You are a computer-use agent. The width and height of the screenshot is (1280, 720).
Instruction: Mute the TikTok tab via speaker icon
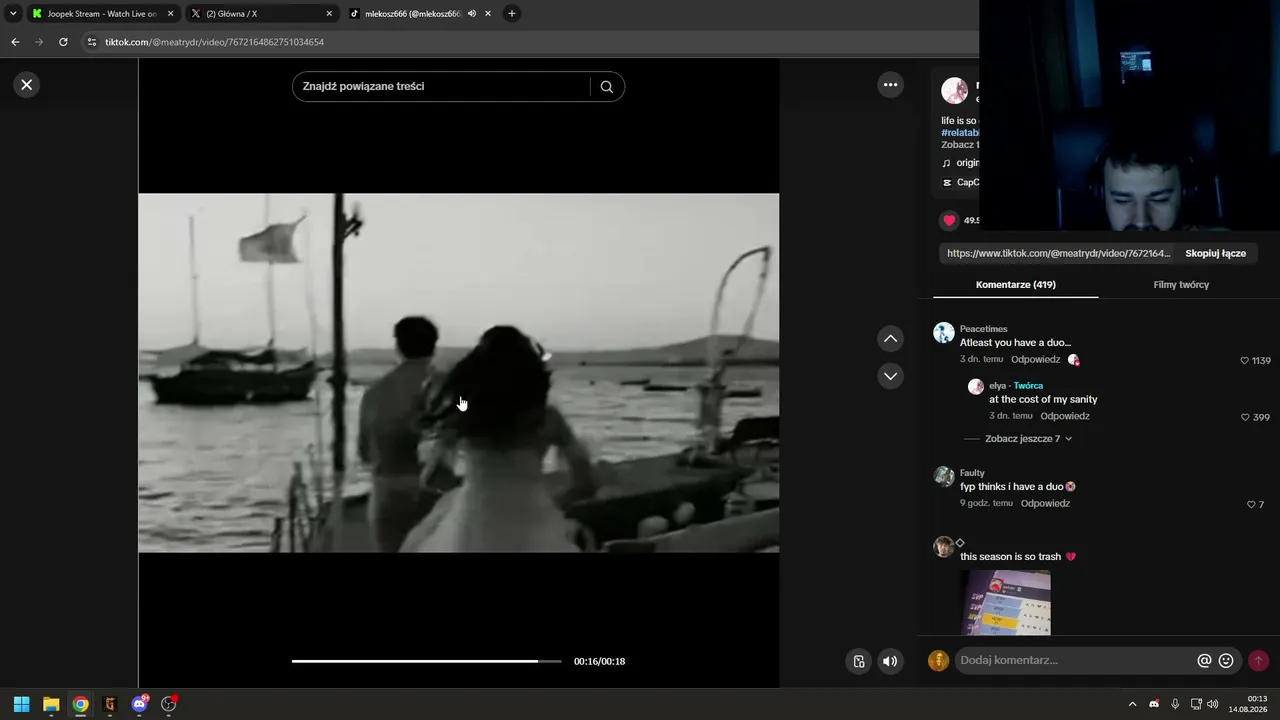pyautogui.click(x=472, y=14)
